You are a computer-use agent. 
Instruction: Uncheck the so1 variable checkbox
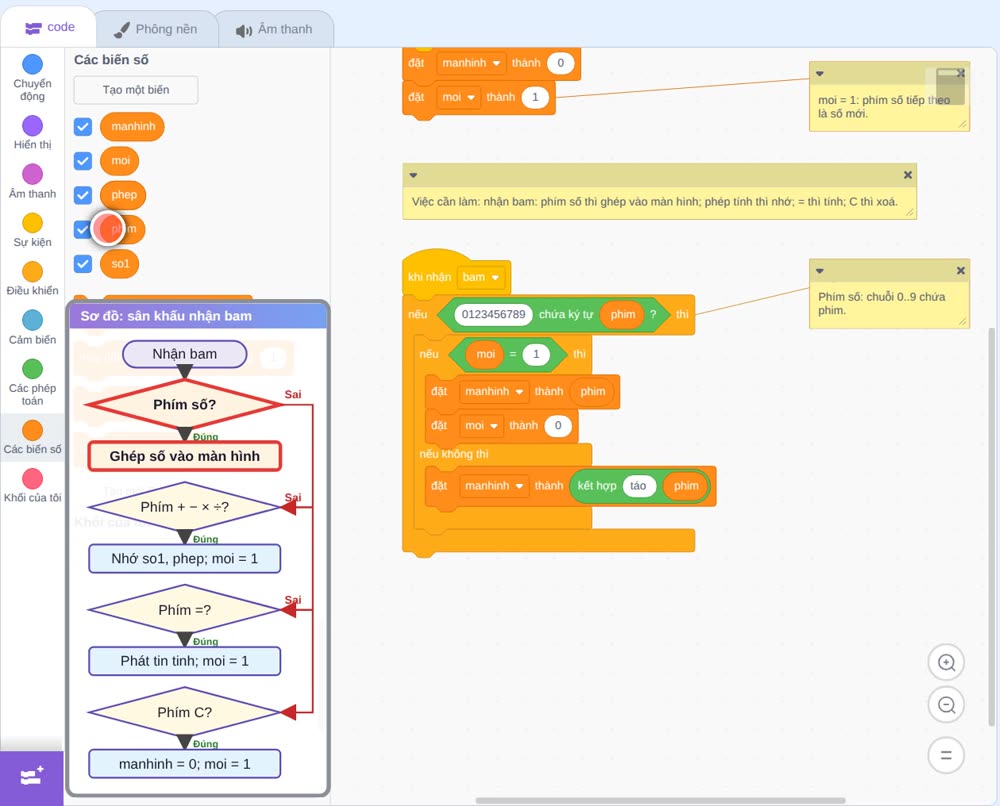pos(83,263)
